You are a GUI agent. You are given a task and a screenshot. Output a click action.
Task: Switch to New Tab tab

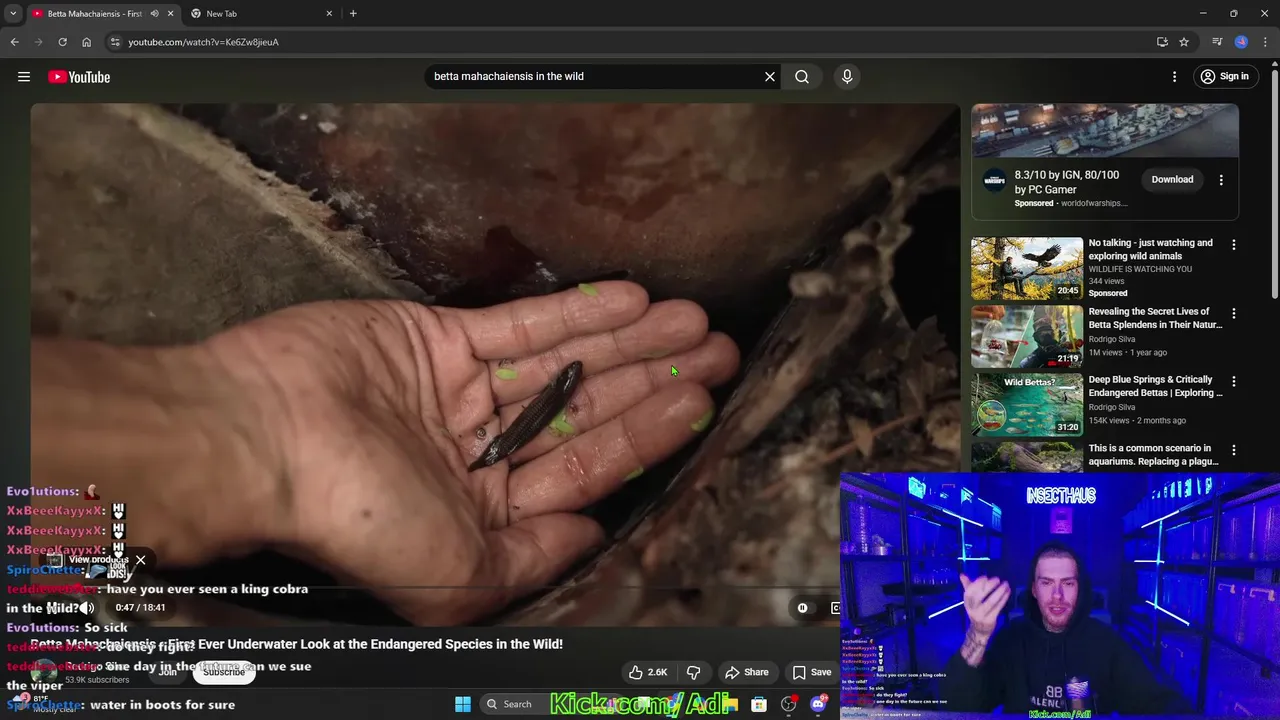click(260, 13)
